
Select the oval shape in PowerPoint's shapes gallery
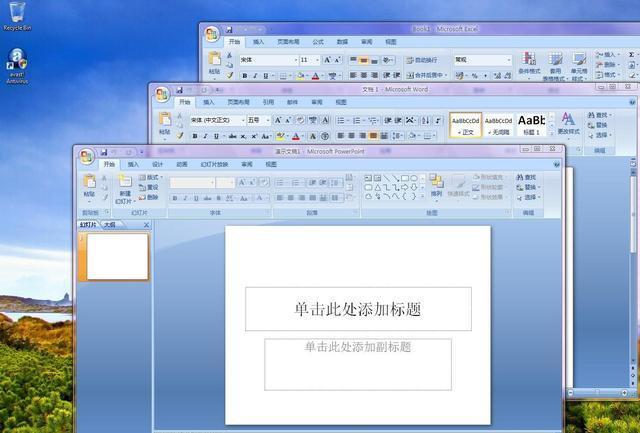pos(414,178)
